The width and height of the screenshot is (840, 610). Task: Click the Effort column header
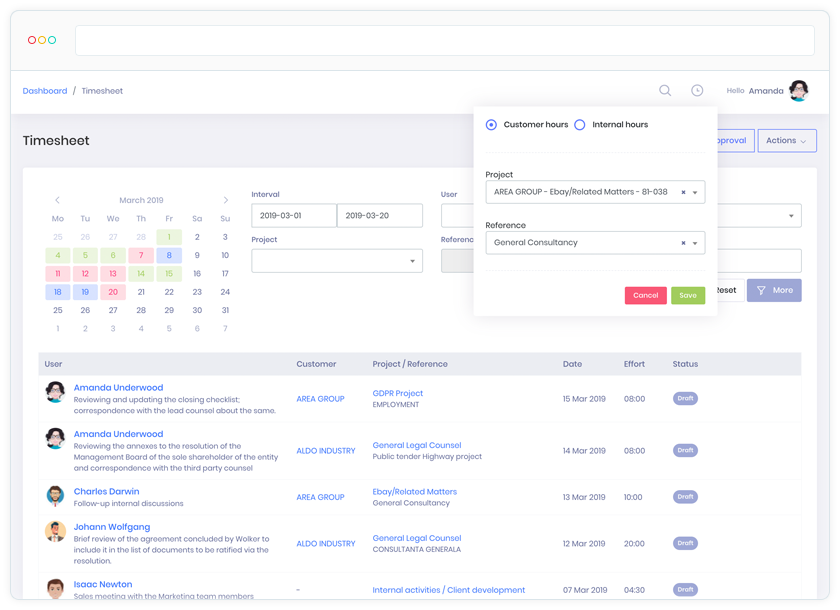634,364
